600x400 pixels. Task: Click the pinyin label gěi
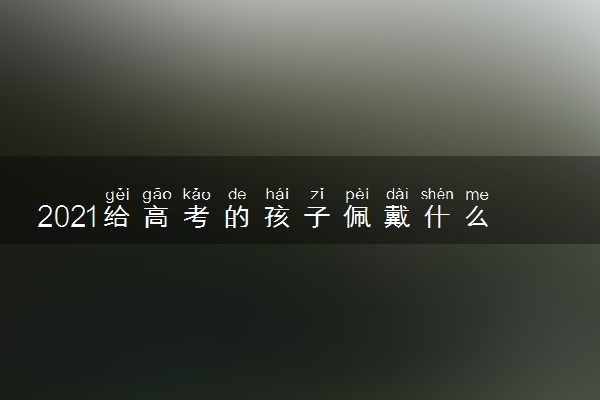(x=117, y=195)
